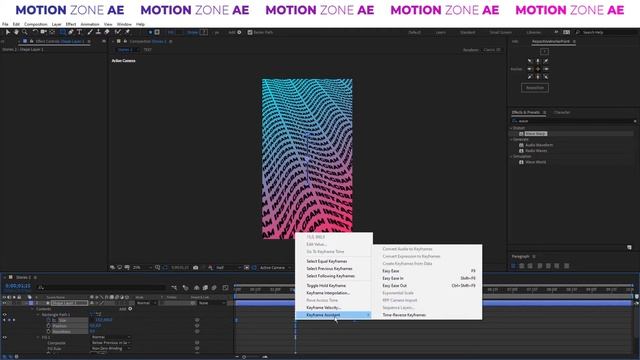This screenshot has height=360, width=640.
Task: Switch to the TEXT composition tab
Action: pyautogui.click(x=147, y=50)
